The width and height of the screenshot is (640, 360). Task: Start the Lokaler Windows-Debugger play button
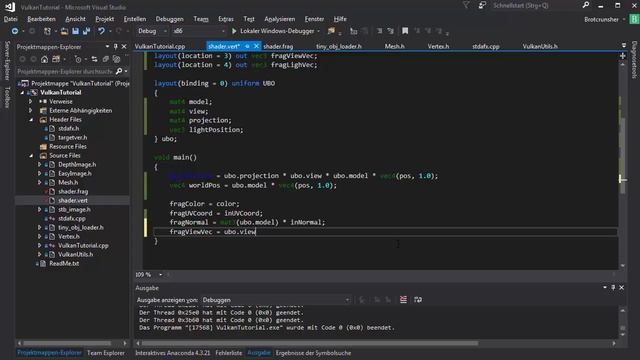pyautogui.click(x=234, y=31)
